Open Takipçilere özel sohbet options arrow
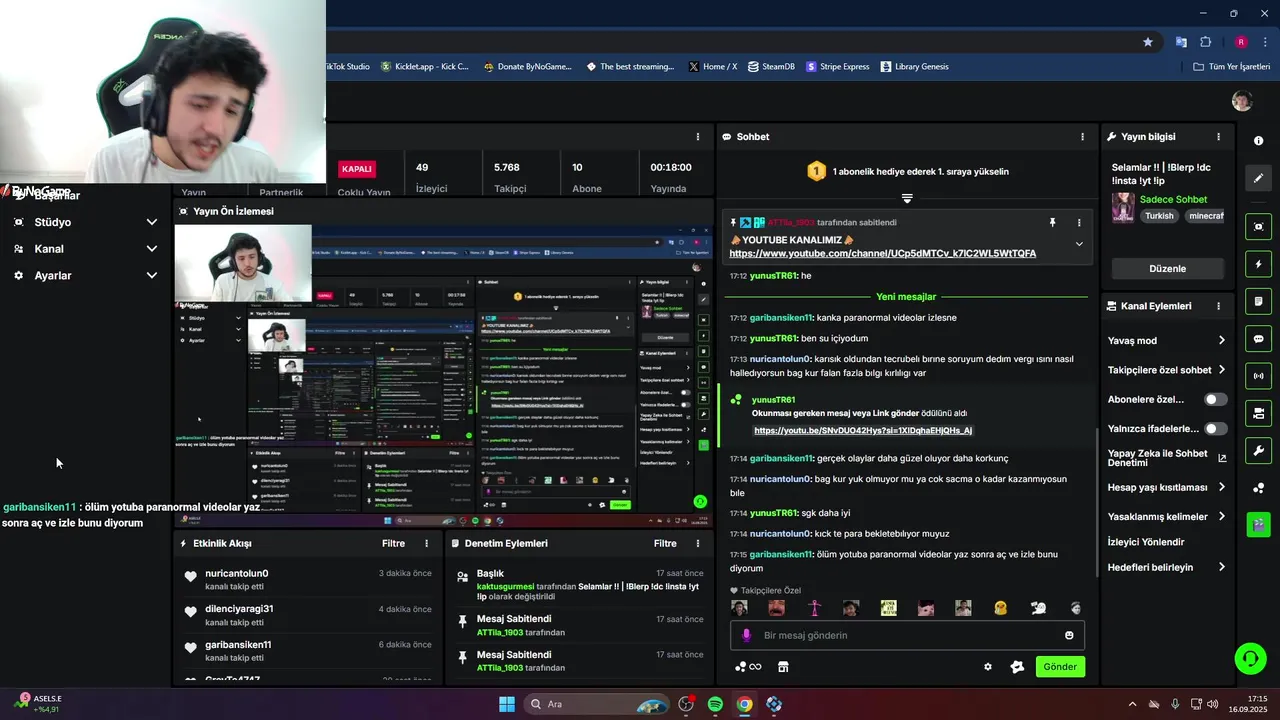This screenshot has width=1280, height=720. 1221,369
